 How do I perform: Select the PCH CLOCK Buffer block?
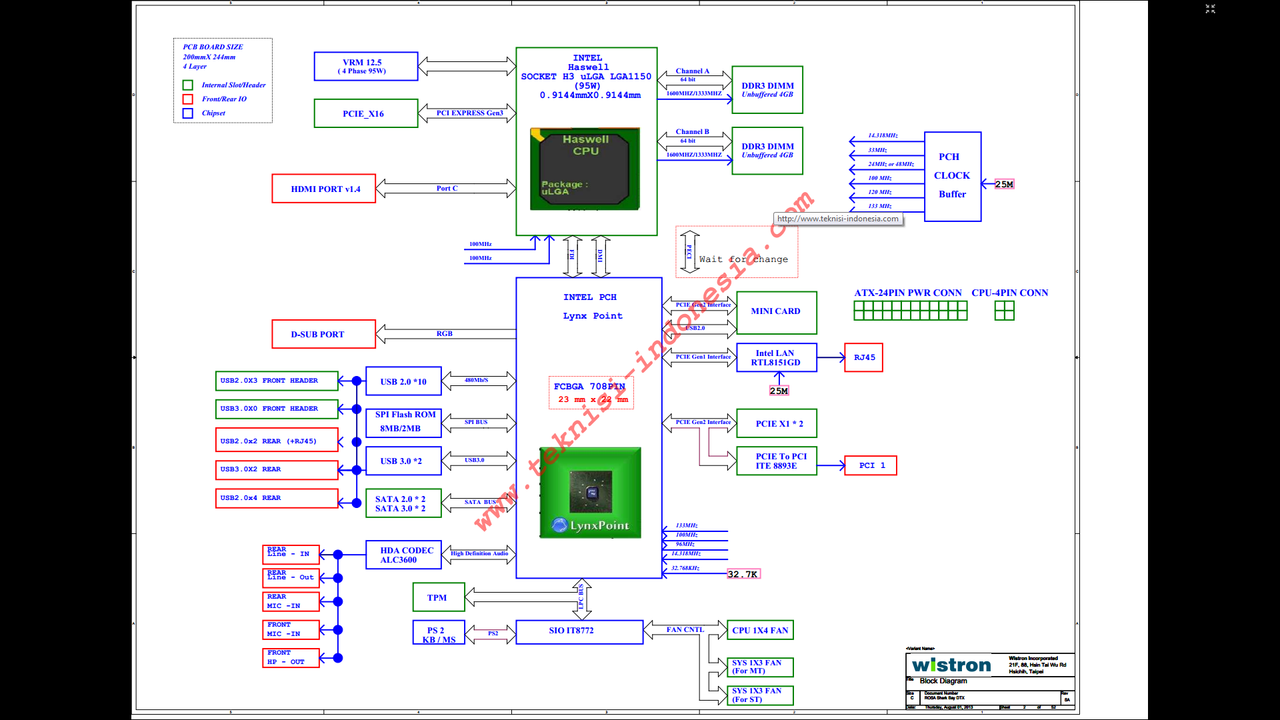tap(952, 176)
